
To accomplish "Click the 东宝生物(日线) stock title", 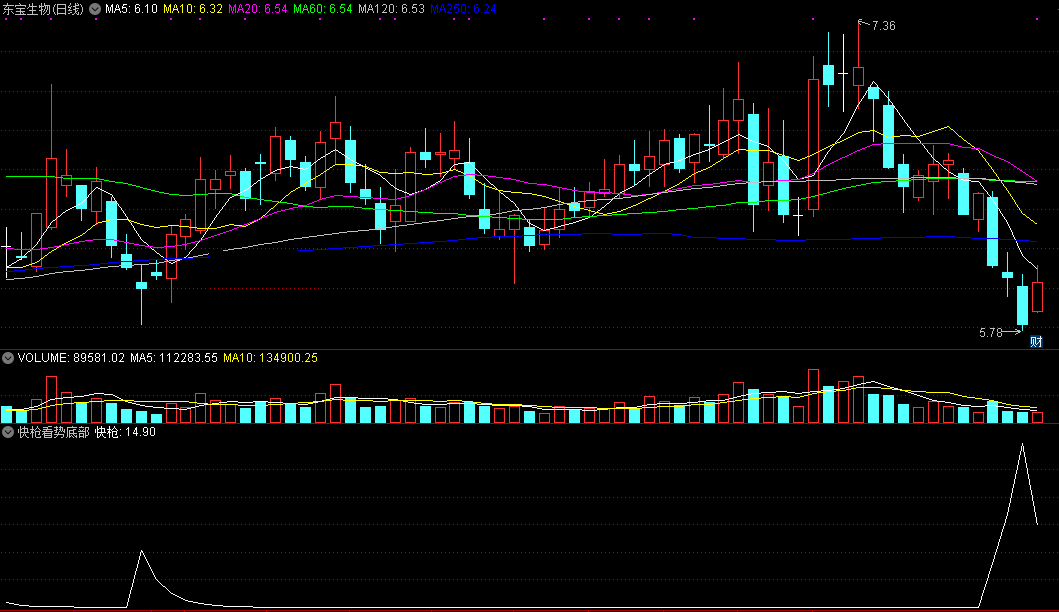I will [x=43, y=9].
